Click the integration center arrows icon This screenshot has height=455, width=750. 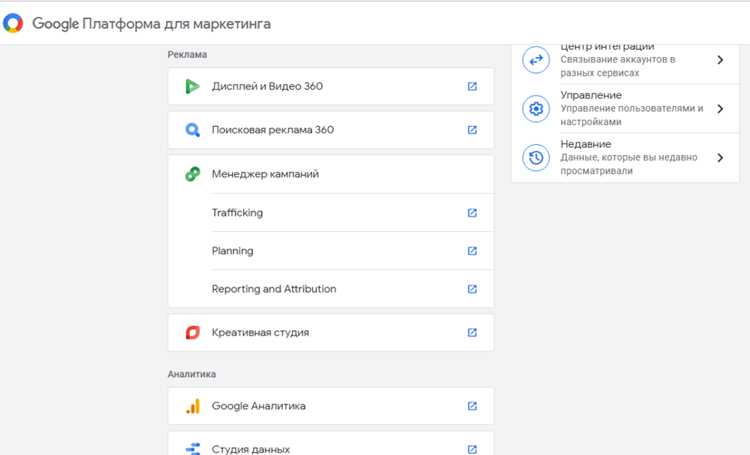(x=536, y=60)
